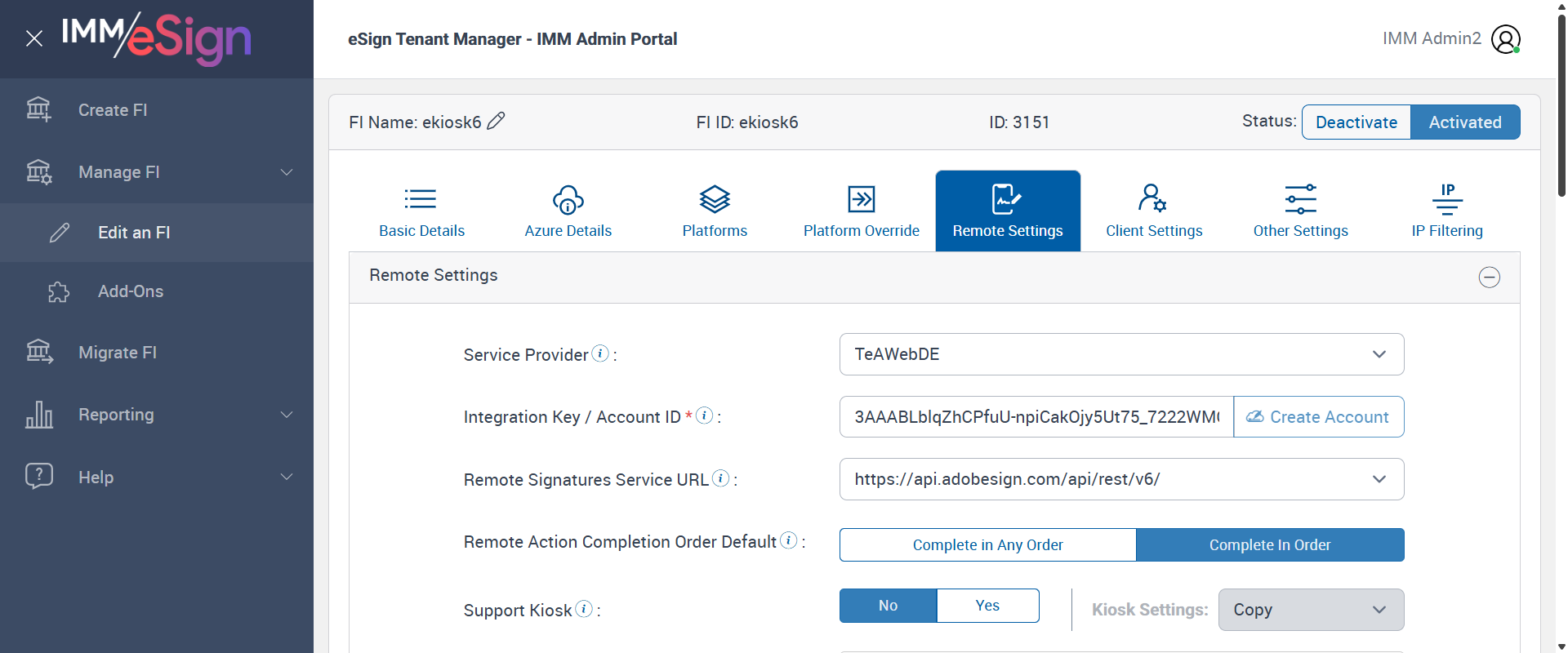Screen dimensions: 1568x653
Task: Click the page vertical scrollbar
Action: point(1561,106)
